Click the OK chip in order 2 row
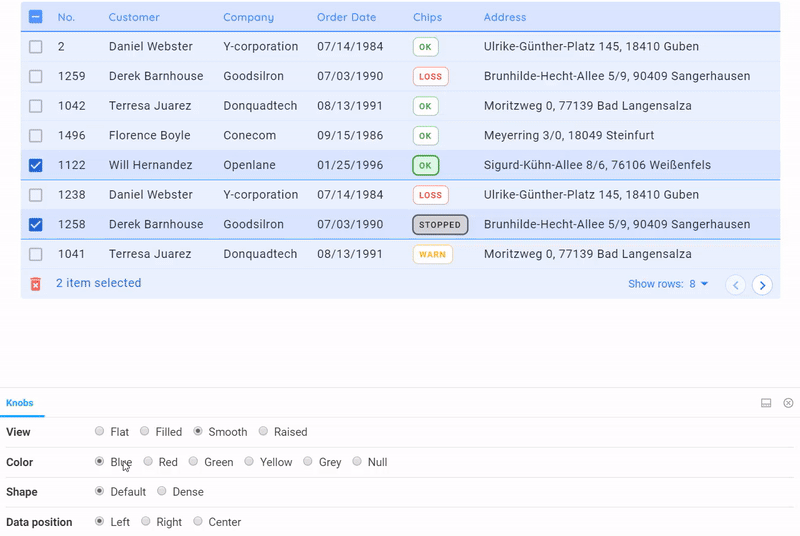800x536 pixels. [x=426, y=47]
